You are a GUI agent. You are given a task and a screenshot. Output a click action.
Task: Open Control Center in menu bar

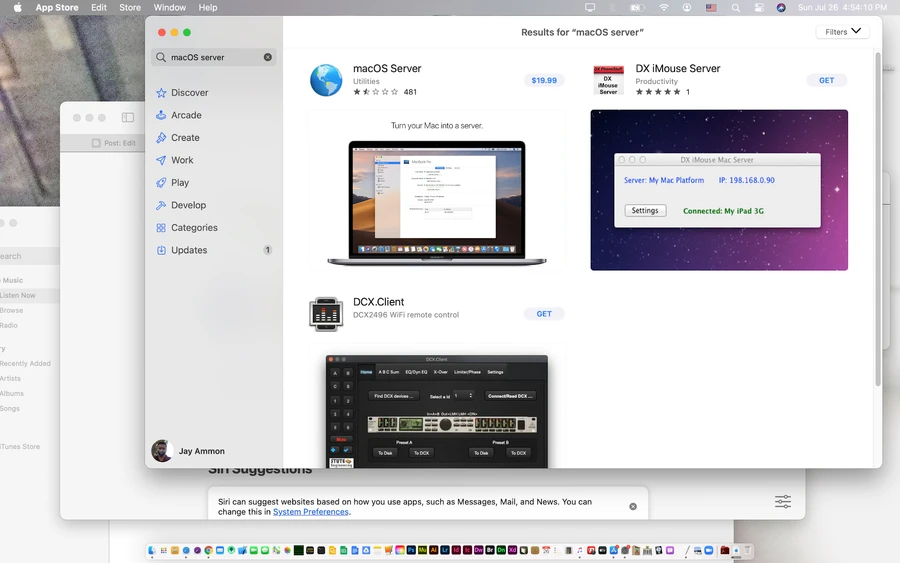(759, 7)
